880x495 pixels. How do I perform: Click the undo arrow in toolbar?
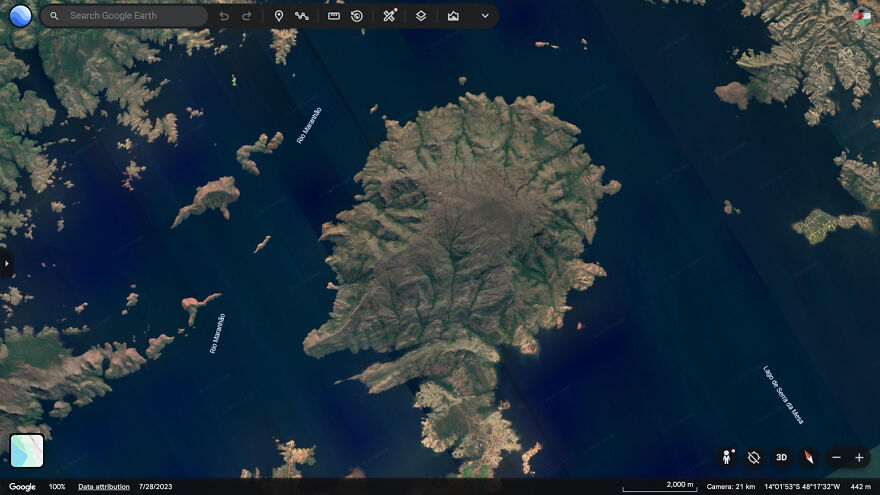[x=224, y=16]
